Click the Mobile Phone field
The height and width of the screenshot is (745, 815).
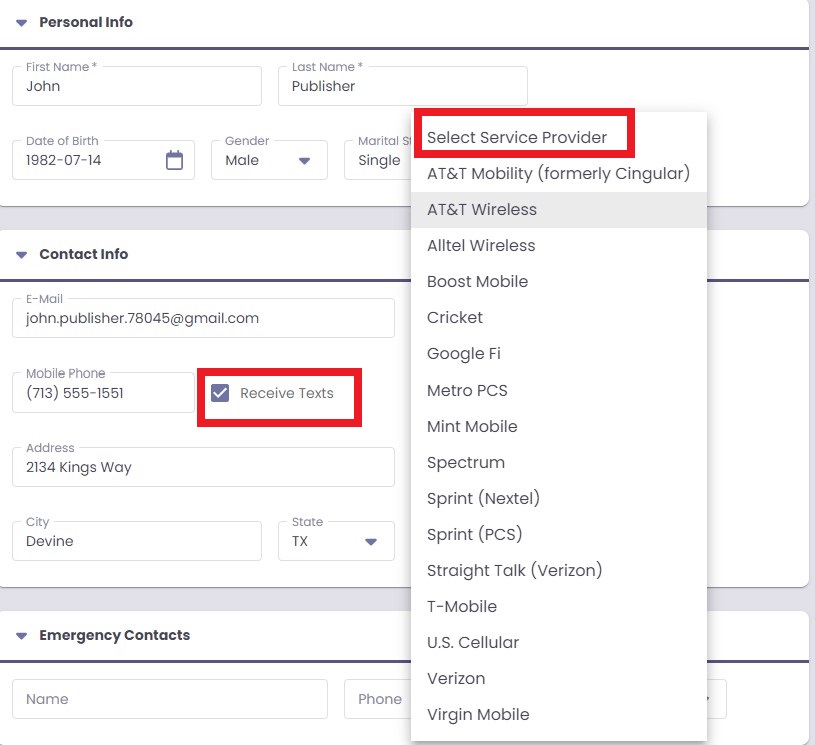(103, 393)
